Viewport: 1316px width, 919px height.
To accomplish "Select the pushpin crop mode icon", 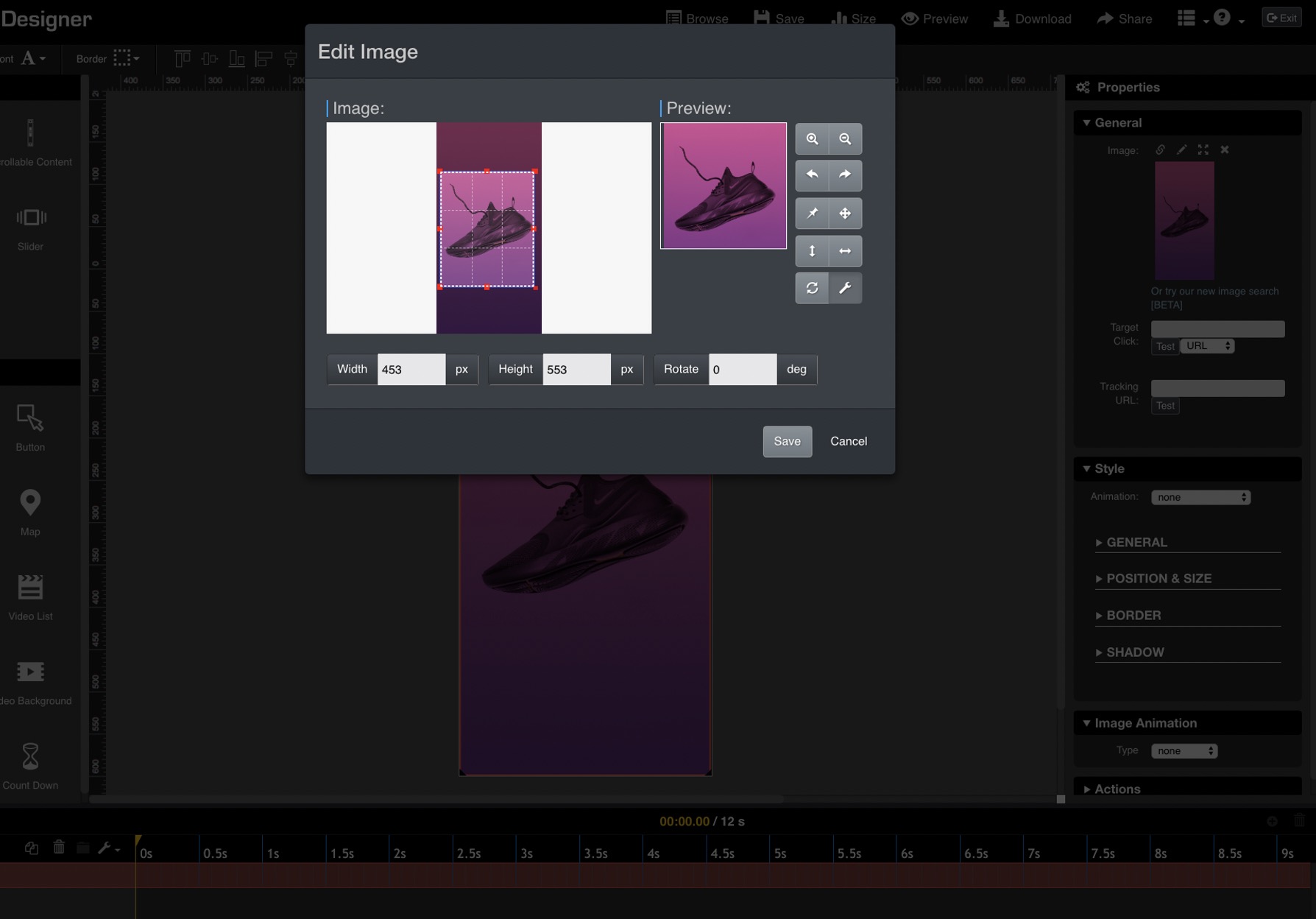I will point(812,214).
